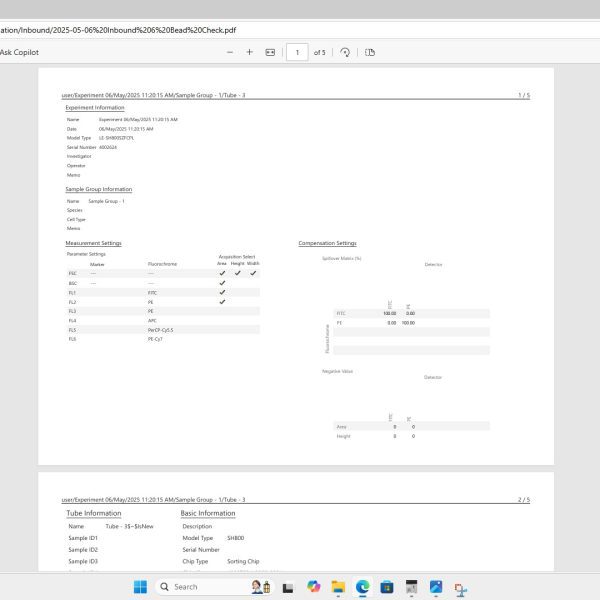This screenshot has width=600, height=600.
Task: Open Ask Copilot in the PDF toolbar
Action: pyautogui.click(x=18, y=52)
